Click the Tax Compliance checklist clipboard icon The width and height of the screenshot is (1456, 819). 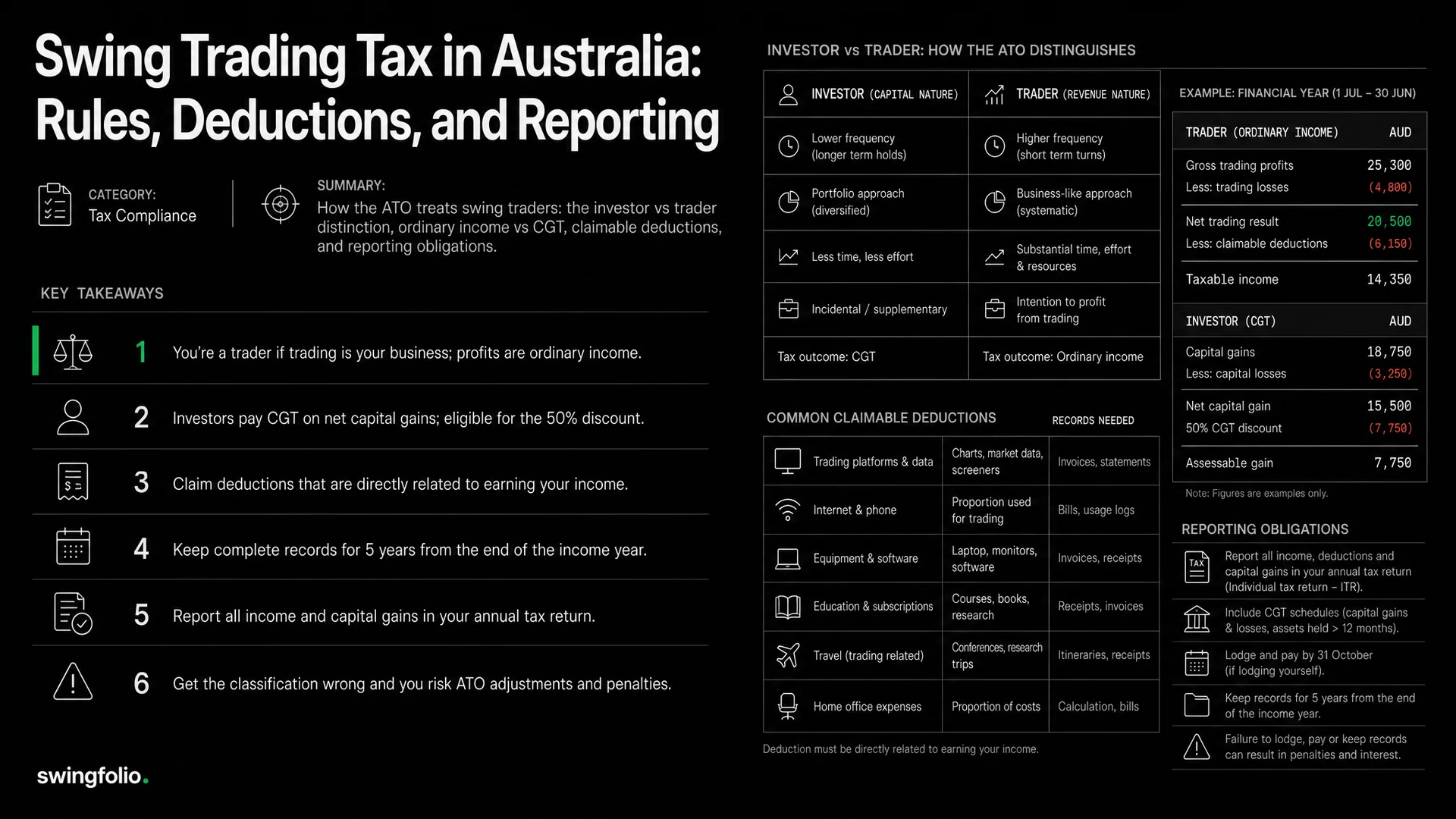click(55, 205)
